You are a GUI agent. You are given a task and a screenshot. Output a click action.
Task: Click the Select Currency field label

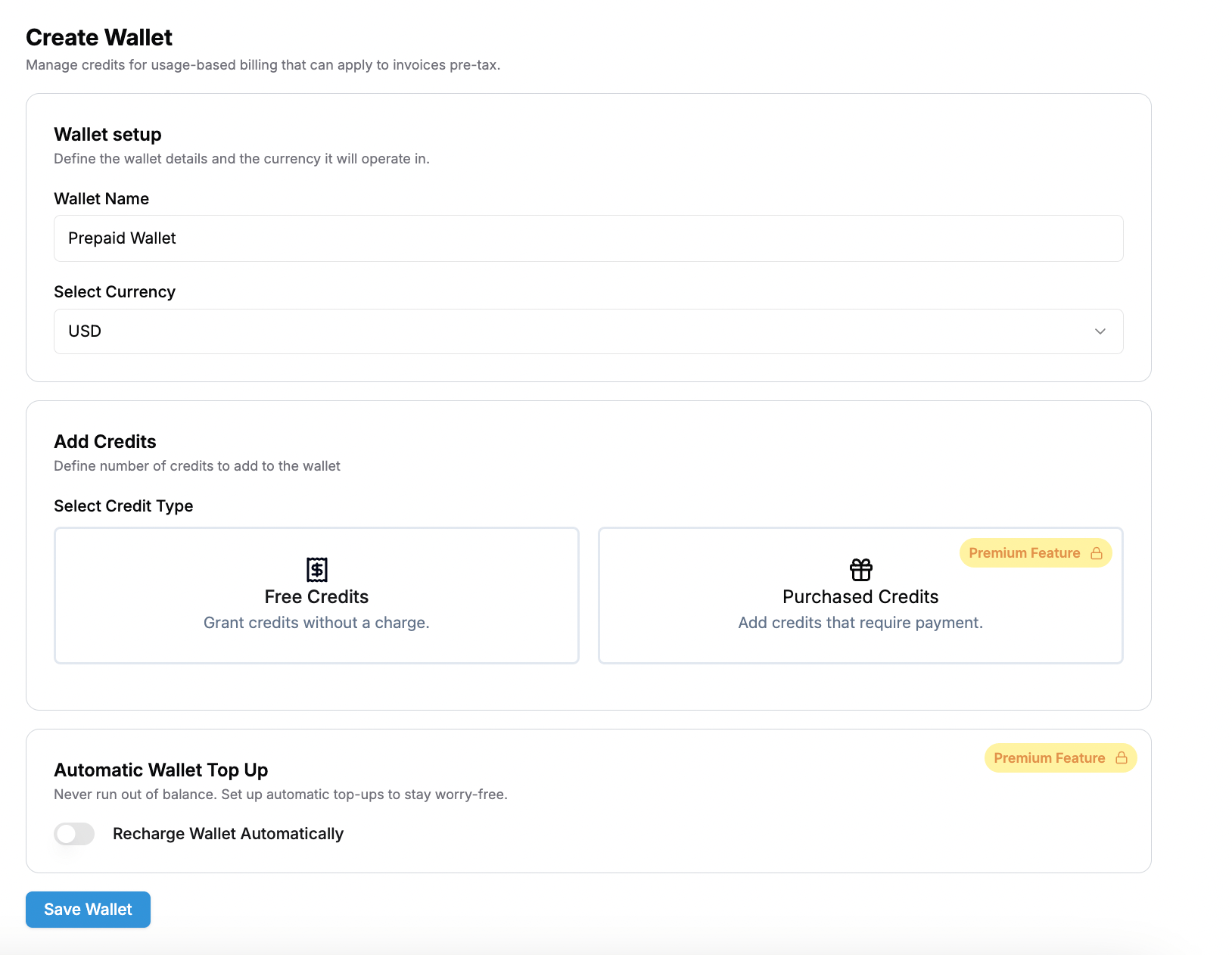114,292
